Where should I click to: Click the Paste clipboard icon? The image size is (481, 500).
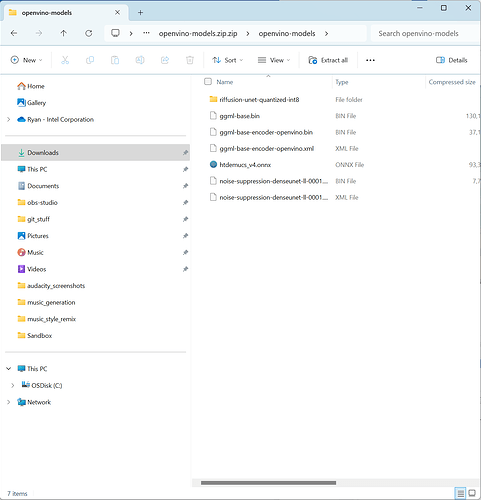(x=115, y=60)
